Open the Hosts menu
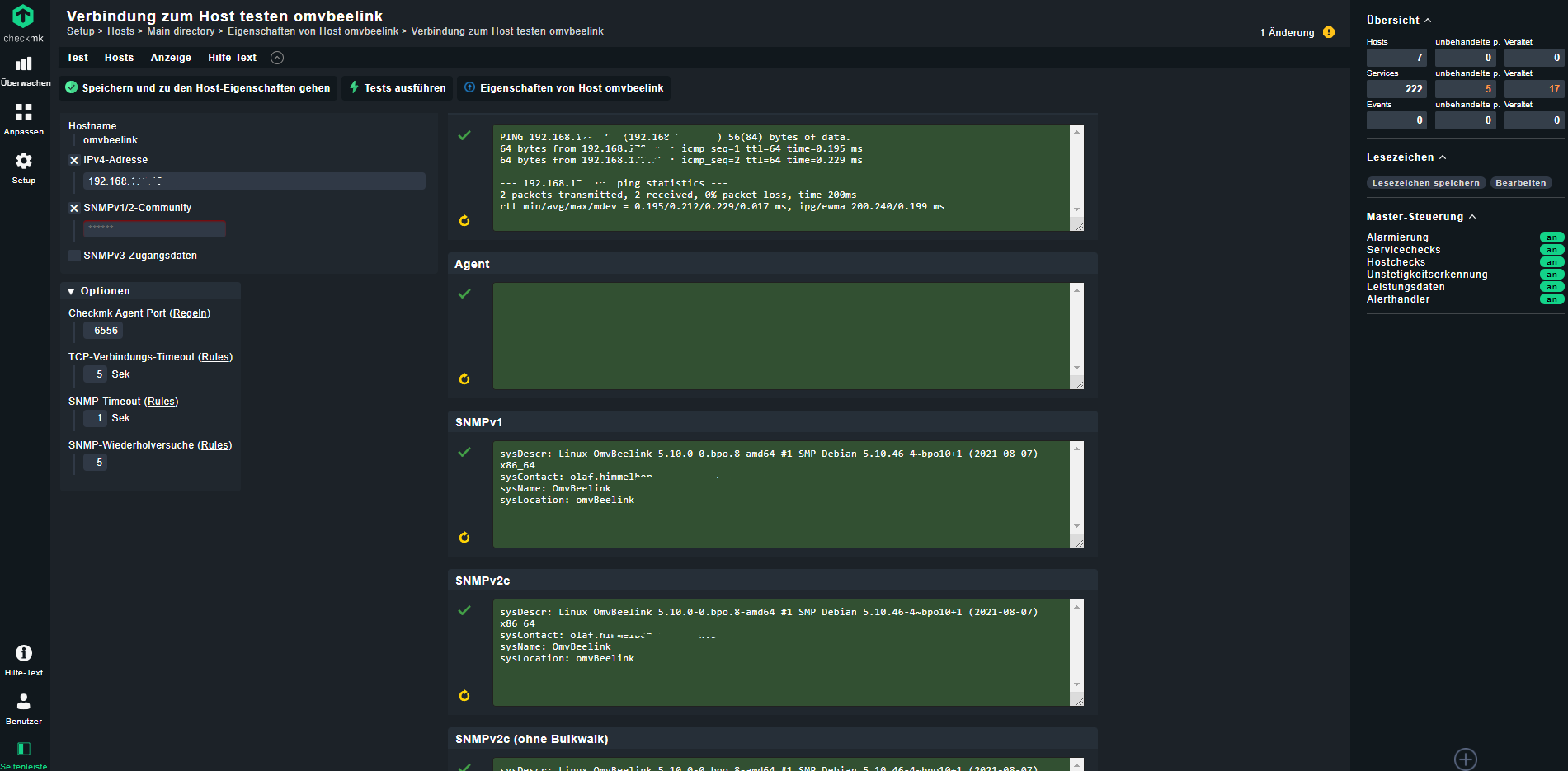 (x=119, y=58)
